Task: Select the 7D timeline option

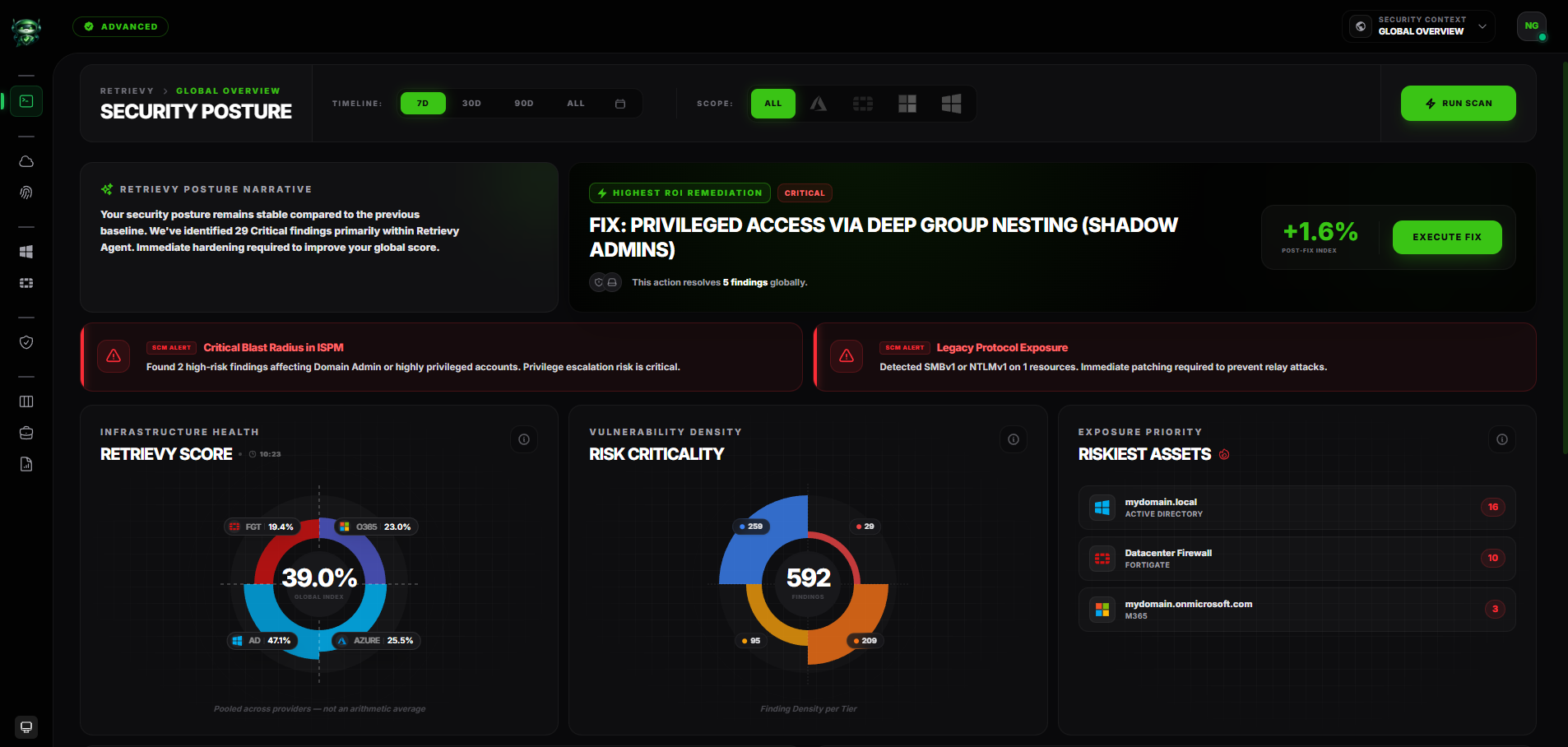Action: (423, 104)
